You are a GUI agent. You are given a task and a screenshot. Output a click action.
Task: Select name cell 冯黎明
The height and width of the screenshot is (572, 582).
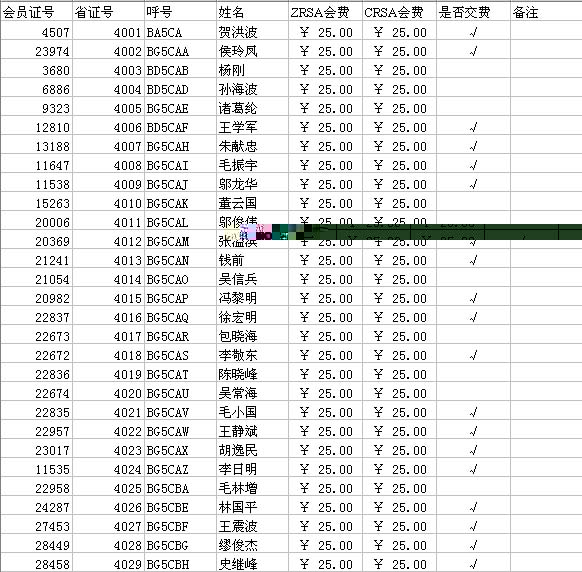point(252,297)
